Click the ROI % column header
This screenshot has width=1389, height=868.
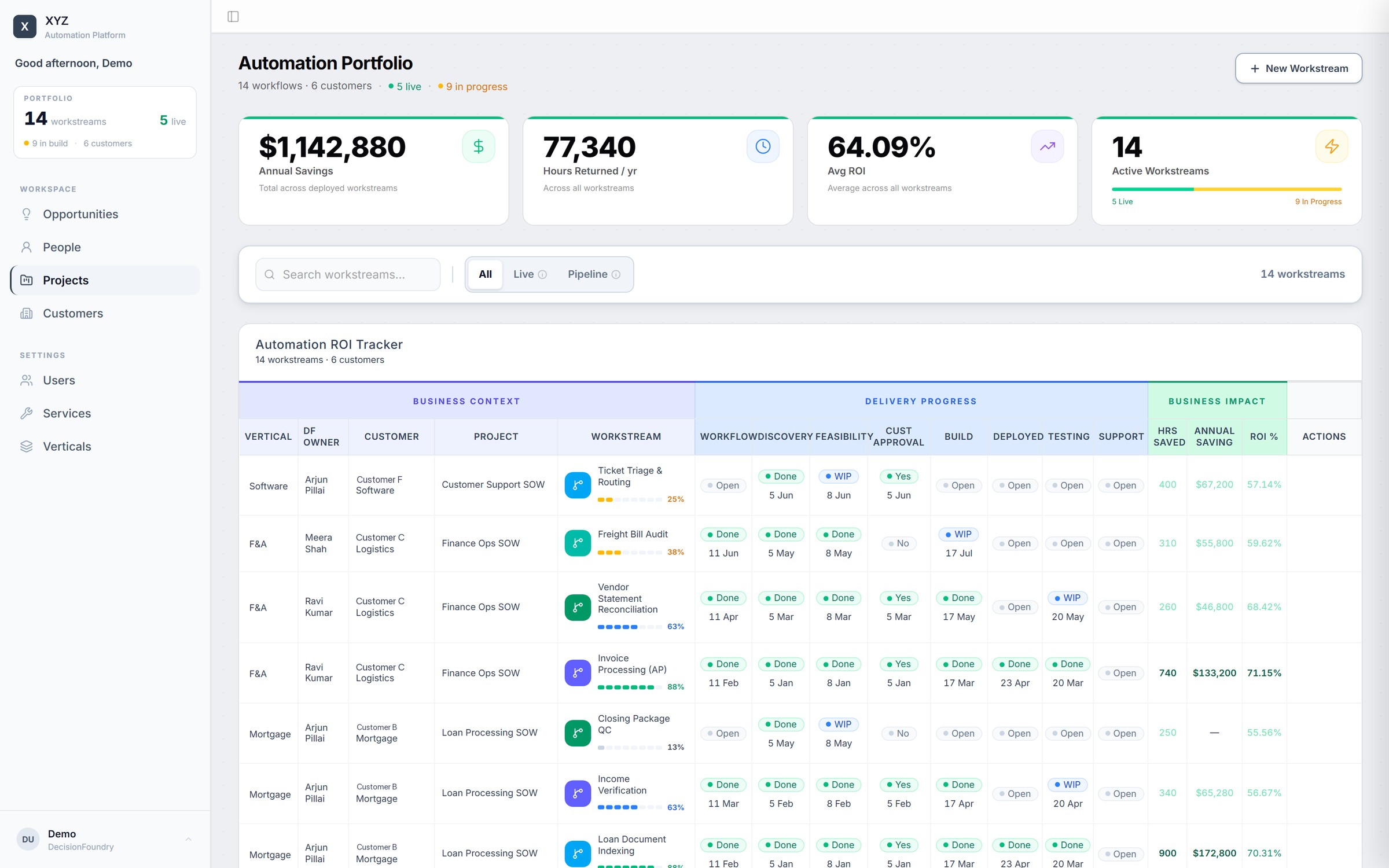pyautogui.click(x=1264, y=437)
